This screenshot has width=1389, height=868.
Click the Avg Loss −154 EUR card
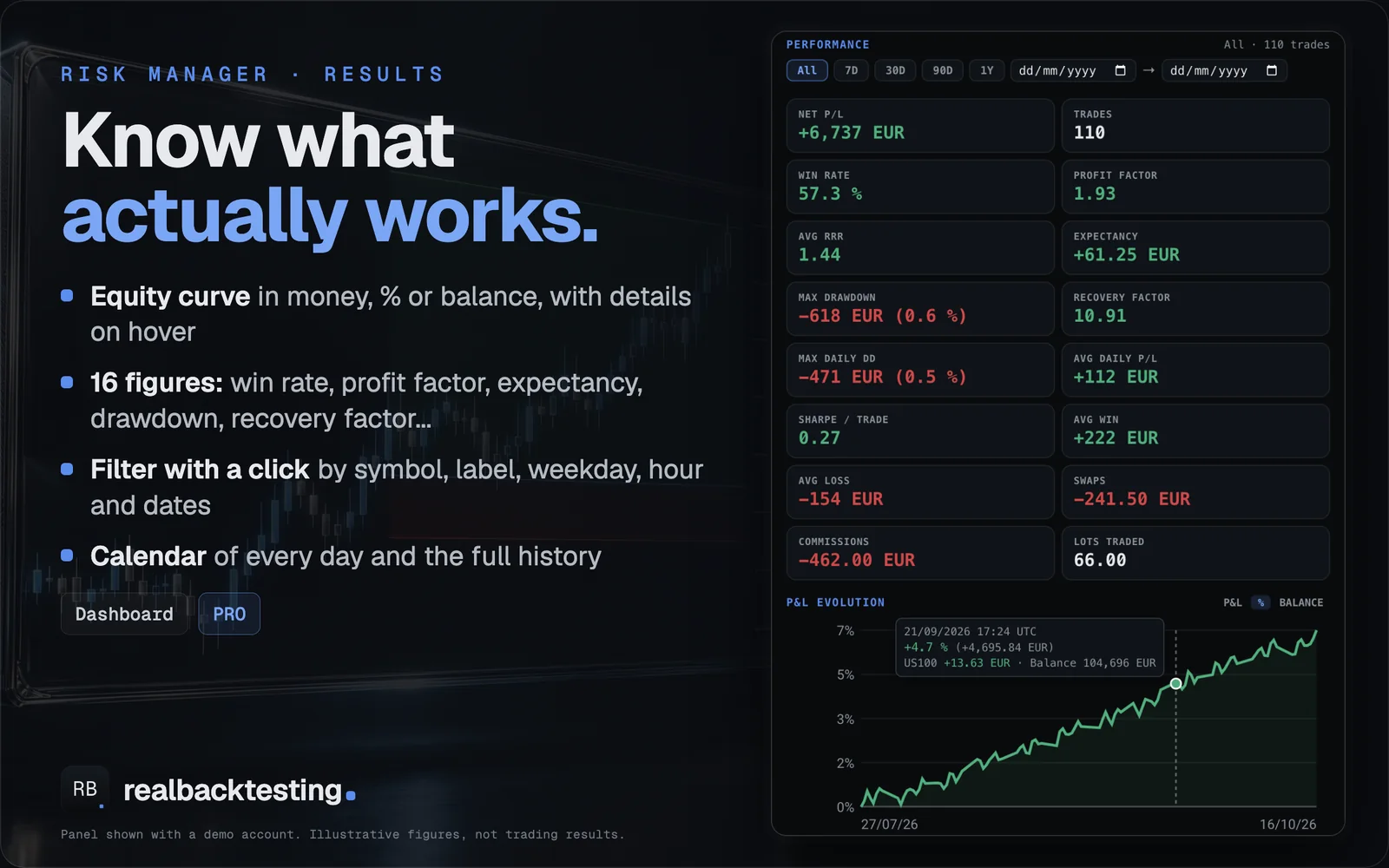920,492
